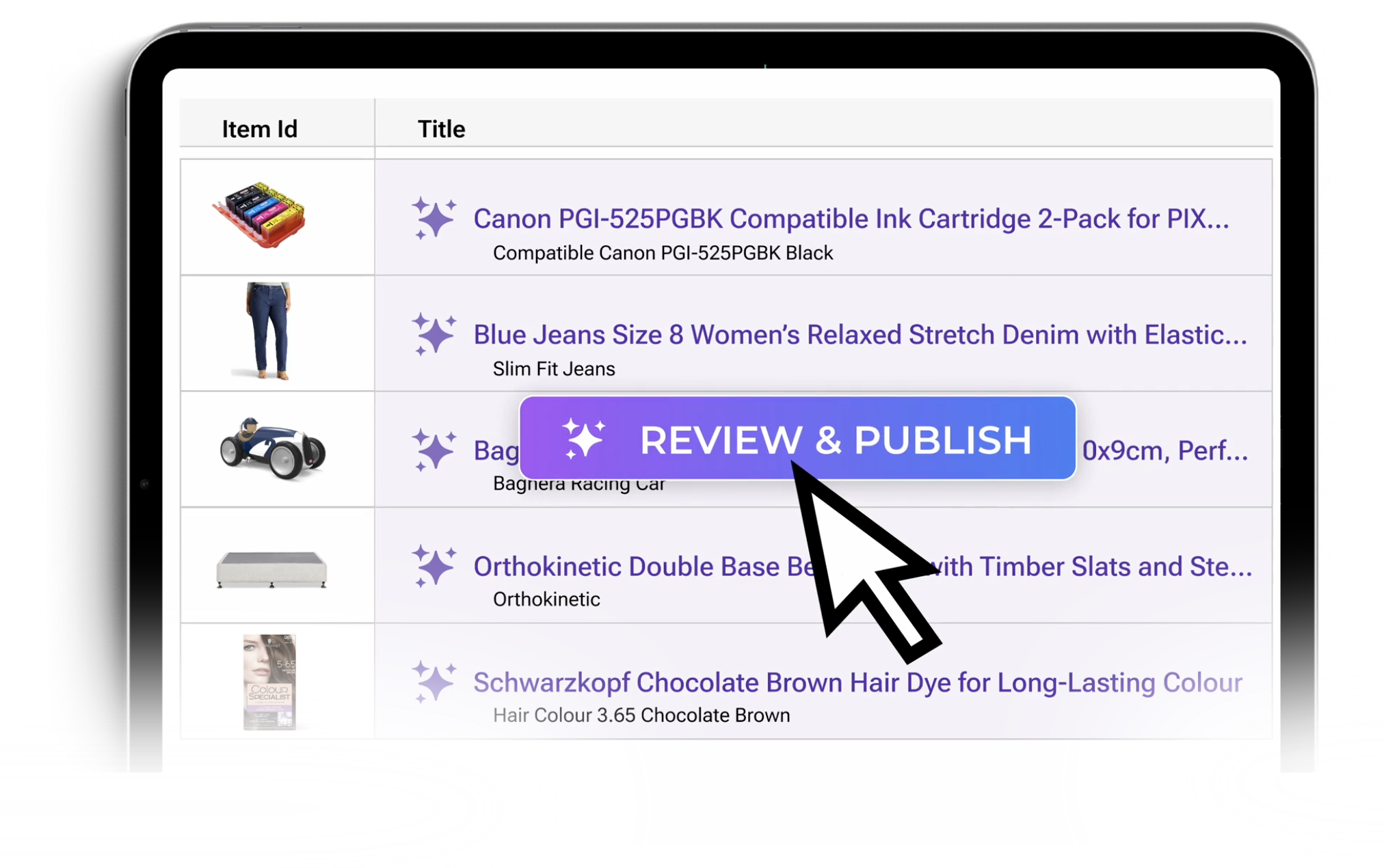Open the ink cartridges product thumbnail
This screenshot has width=1384, height=868.
(x=259, y=215)
